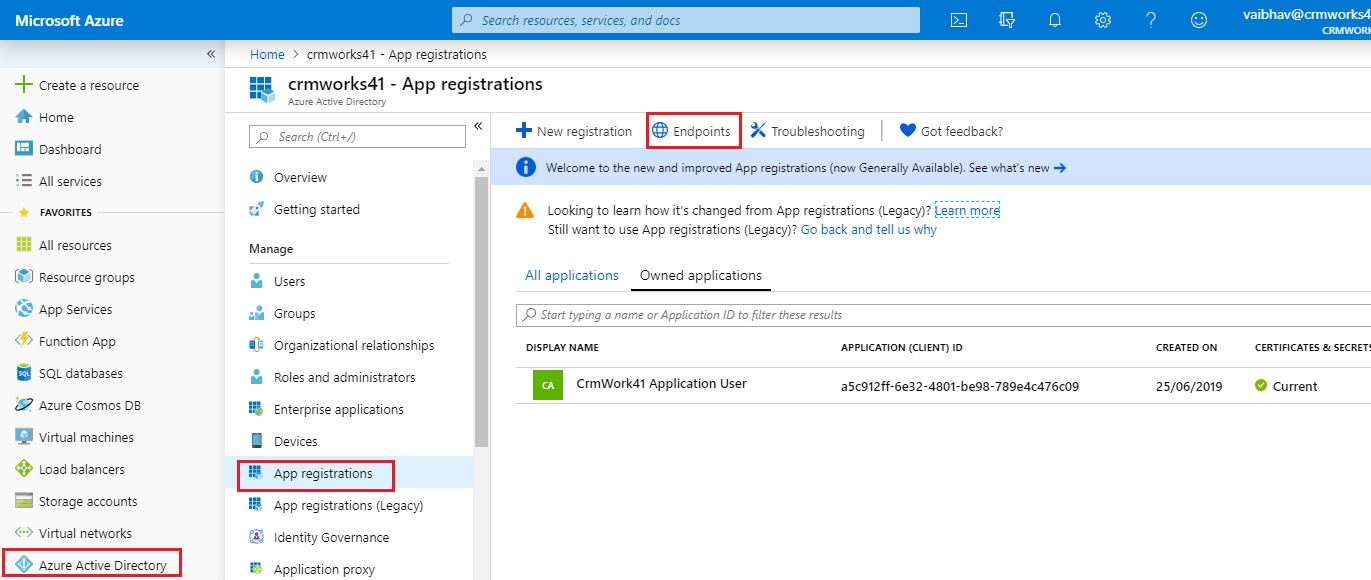
Task: Click the Home breadcrumb link
Action: (x=267, y=54)
